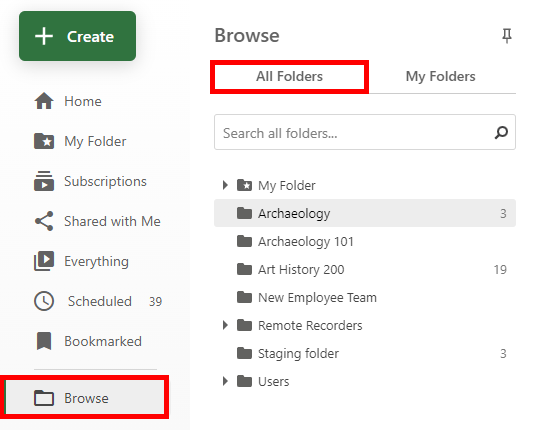Switch to the All Folders tab

pos(289,77)
